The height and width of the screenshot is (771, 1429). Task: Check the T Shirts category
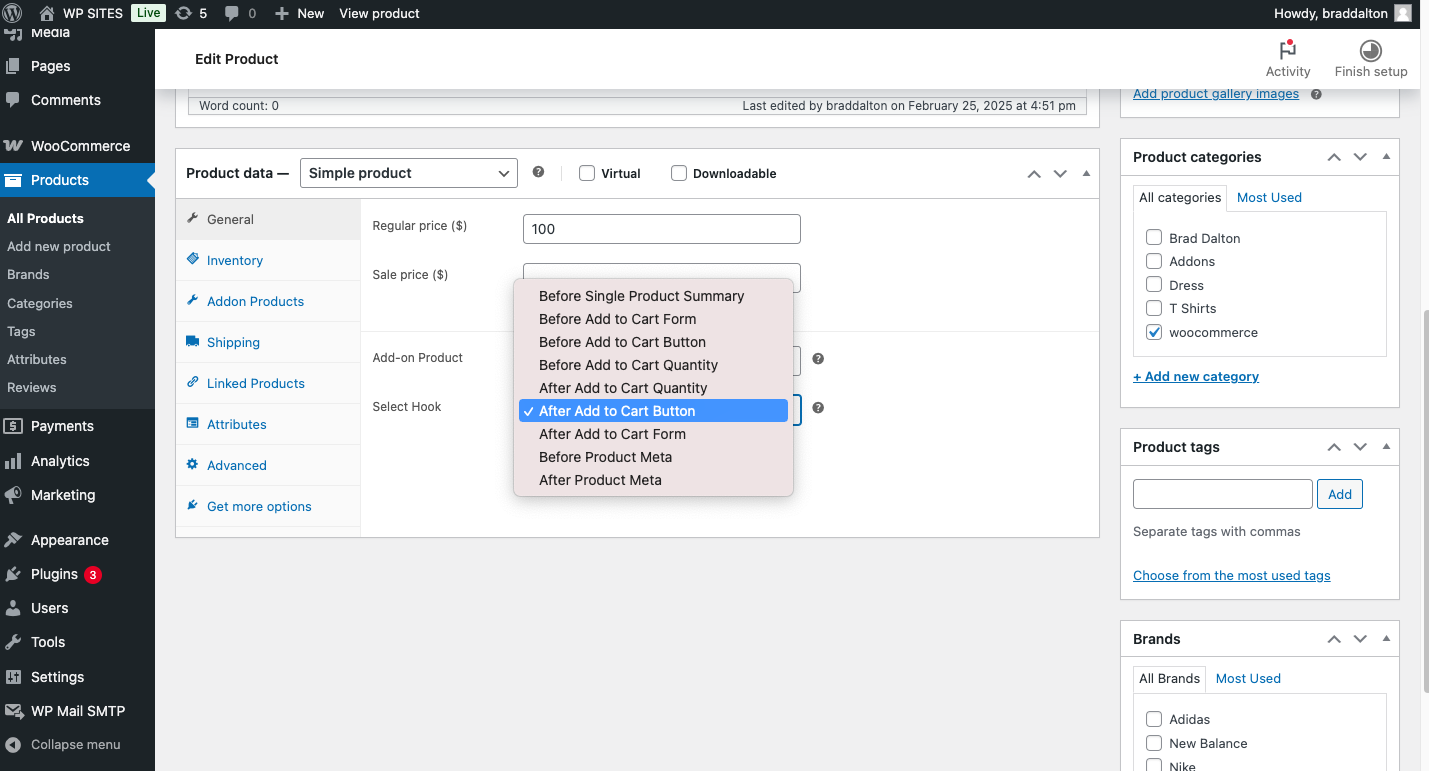(x=1154, y=308)
